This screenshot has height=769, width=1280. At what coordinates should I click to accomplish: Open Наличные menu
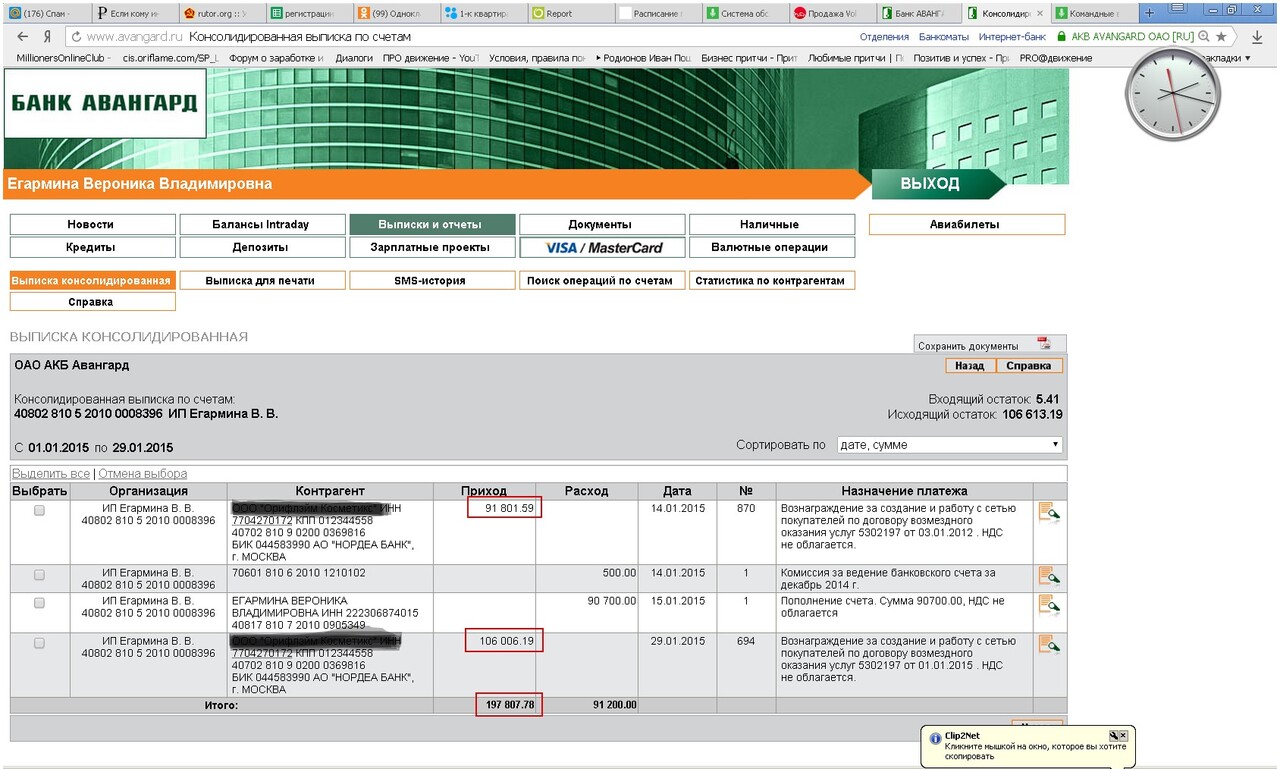(x=772, y=224)
